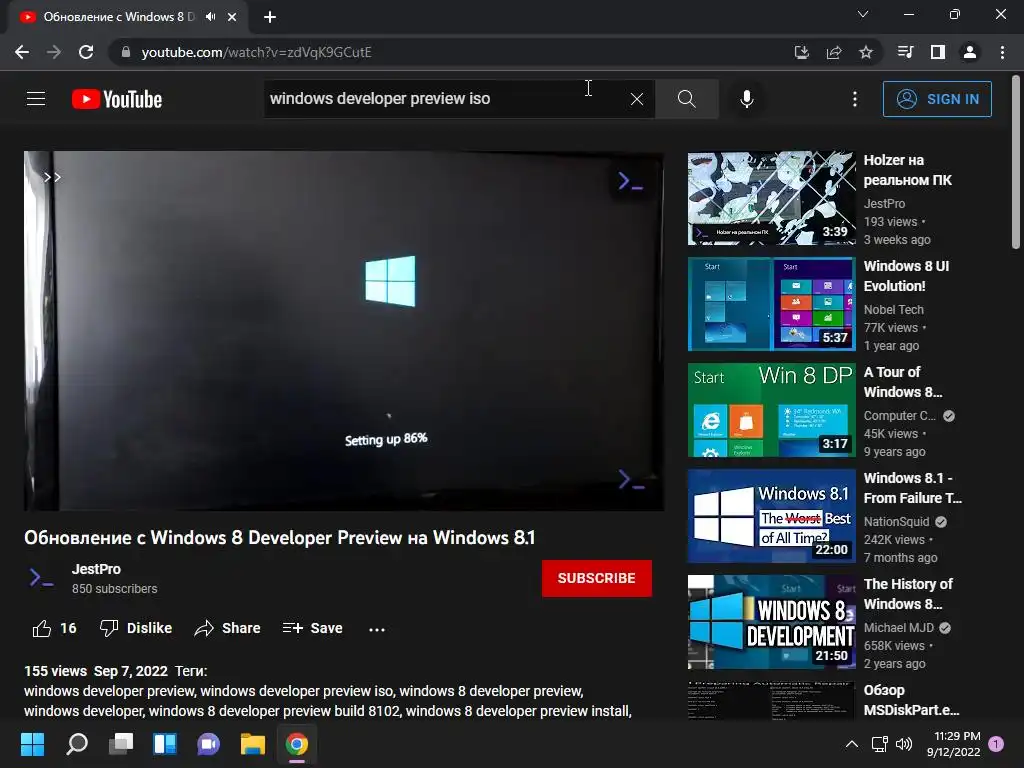
Task: Open Chrome three-dot menu
Action: [1002, 52]
